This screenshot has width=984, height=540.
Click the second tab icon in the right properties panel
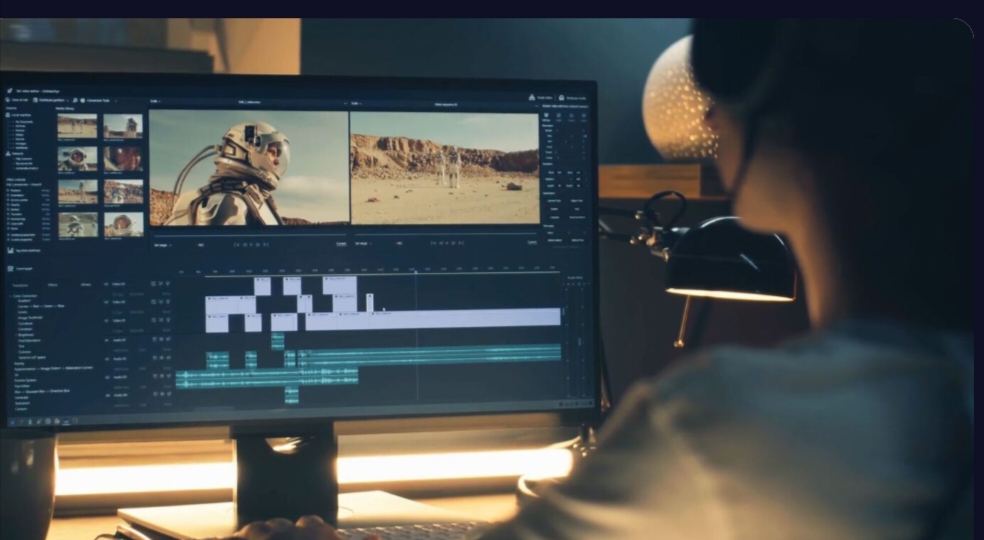559,115
